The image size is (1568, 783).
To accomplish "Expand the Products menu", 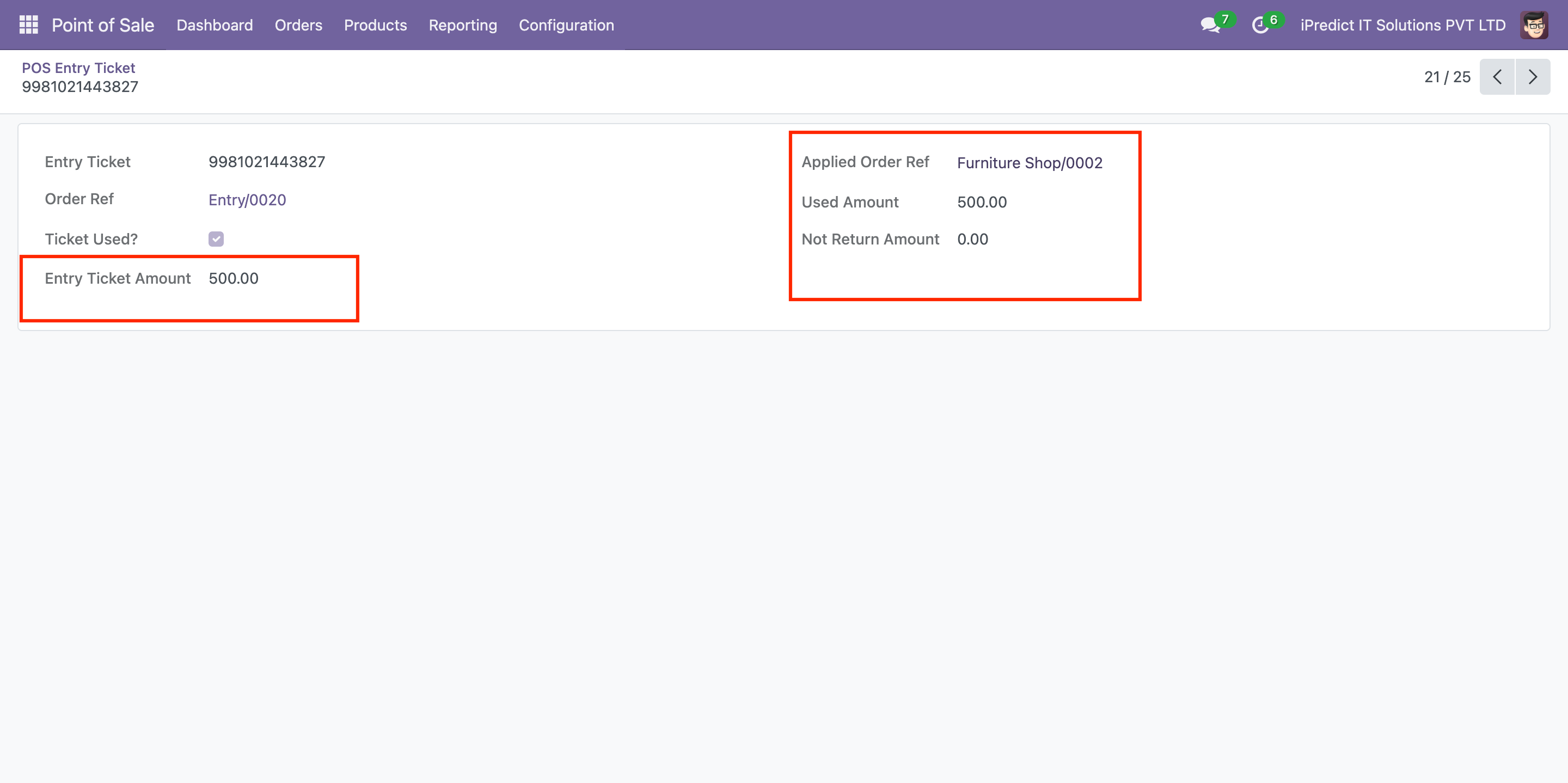I will click(375, 25).
